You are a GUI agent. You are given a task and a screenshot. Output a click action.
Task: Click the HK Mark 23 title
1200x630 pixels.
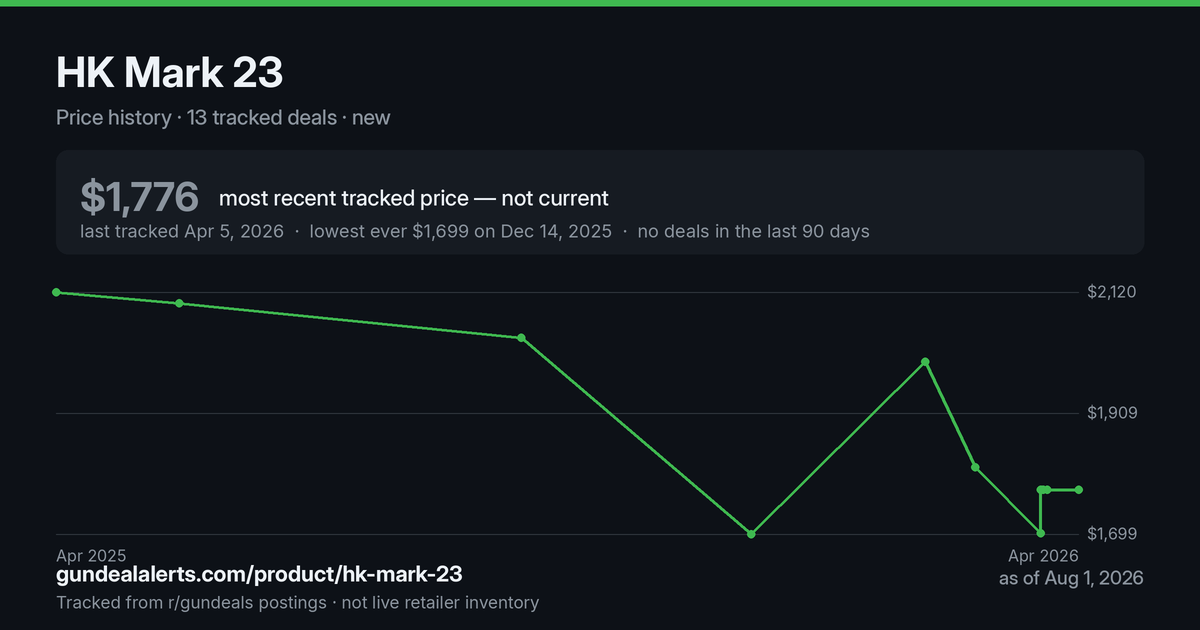click(170, 73)
